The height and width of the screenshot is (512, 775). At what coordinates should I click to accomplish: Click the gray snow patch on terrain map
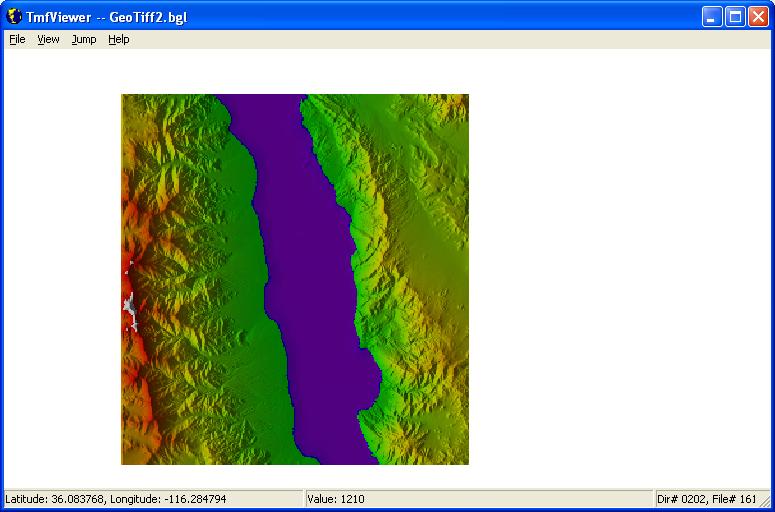(129, 306)
